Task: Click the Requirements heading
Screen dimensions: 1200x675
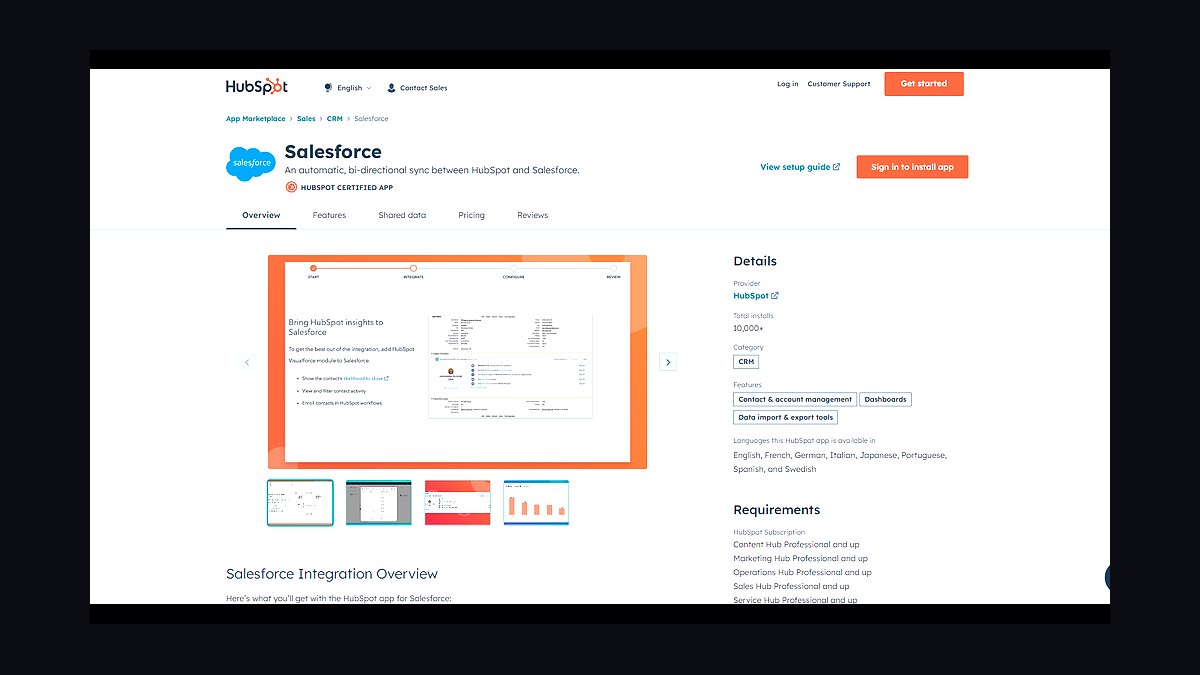Action: pos(777,510)
